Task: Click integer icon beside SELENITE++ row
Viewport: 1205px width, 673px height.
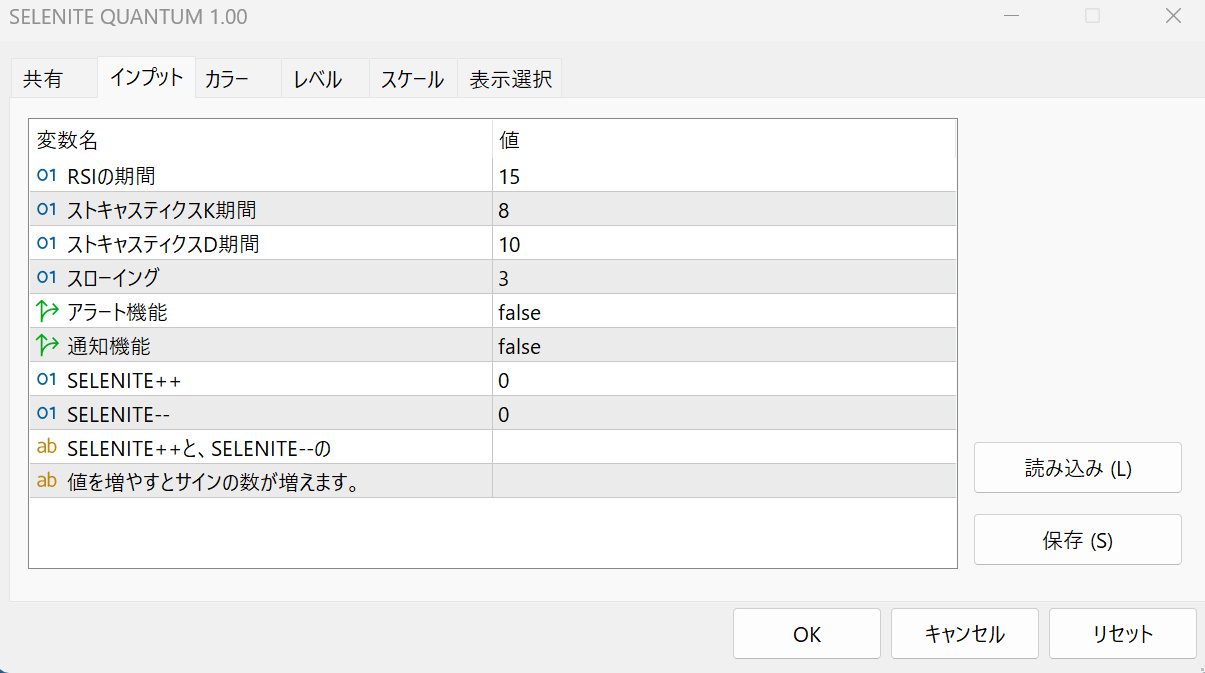Action: click(x=46, y=380)
